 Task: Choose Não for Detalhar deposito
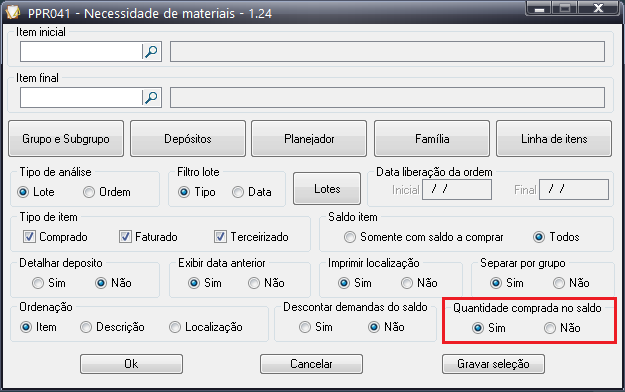point(101,283)
